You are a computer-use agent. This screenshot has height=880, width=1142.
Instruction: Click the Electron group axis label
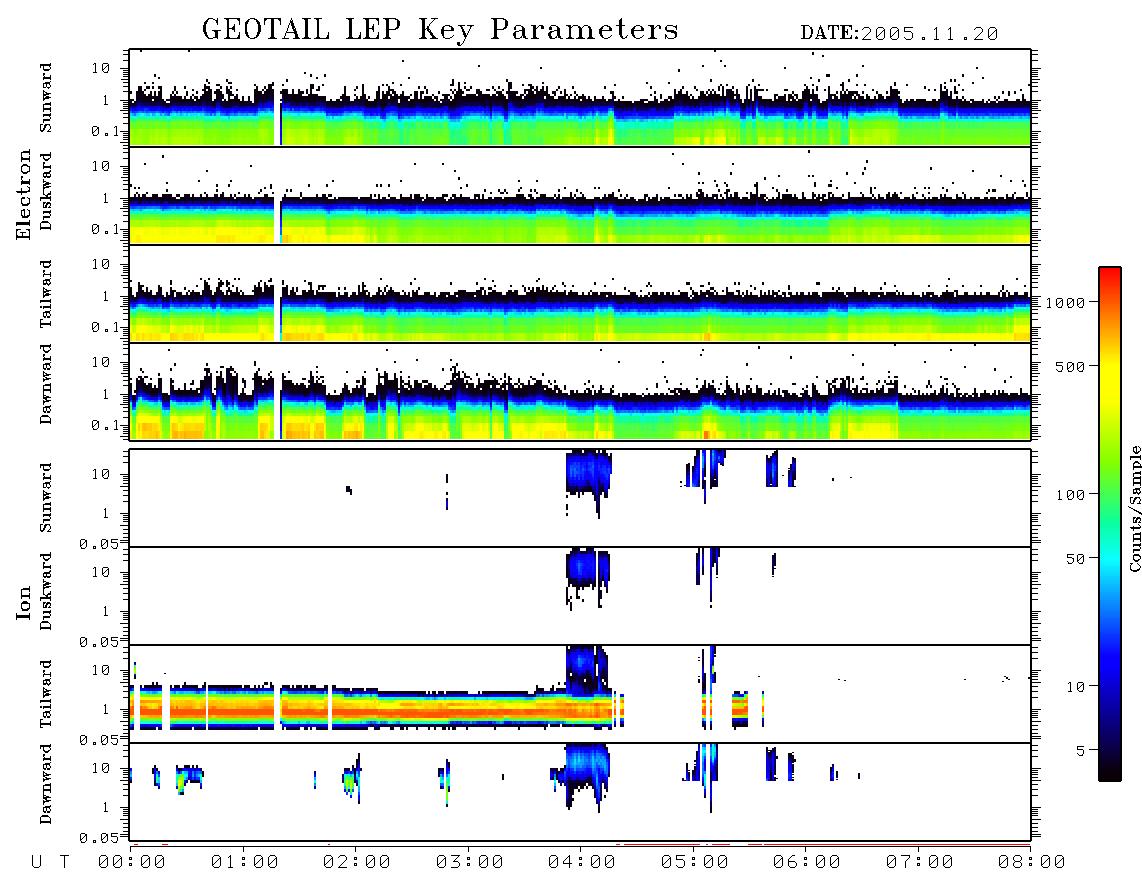tap(24, 194)
